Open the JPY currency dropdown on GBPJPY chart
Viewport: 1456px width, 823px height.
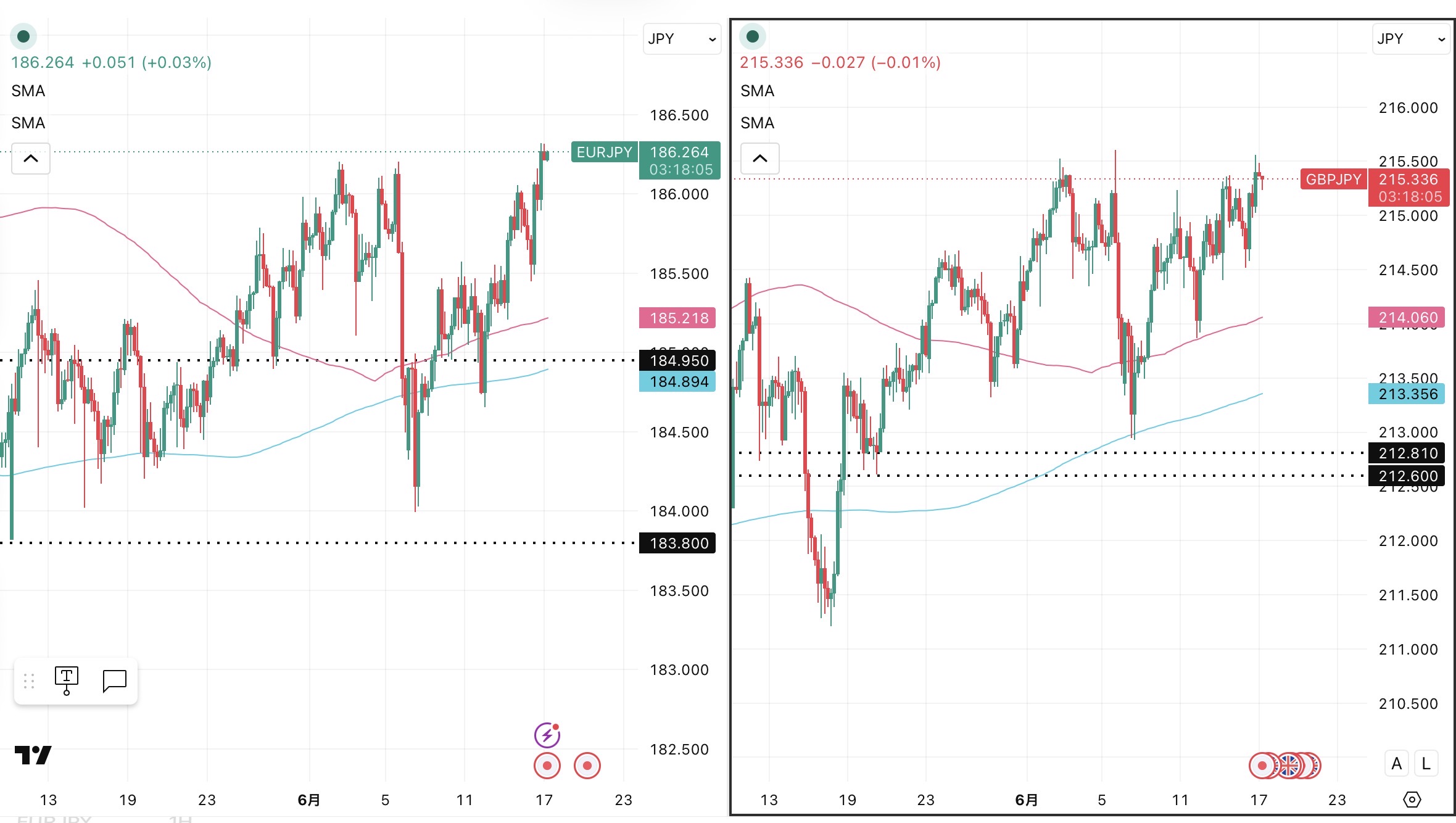click(x=1411, y=39)
